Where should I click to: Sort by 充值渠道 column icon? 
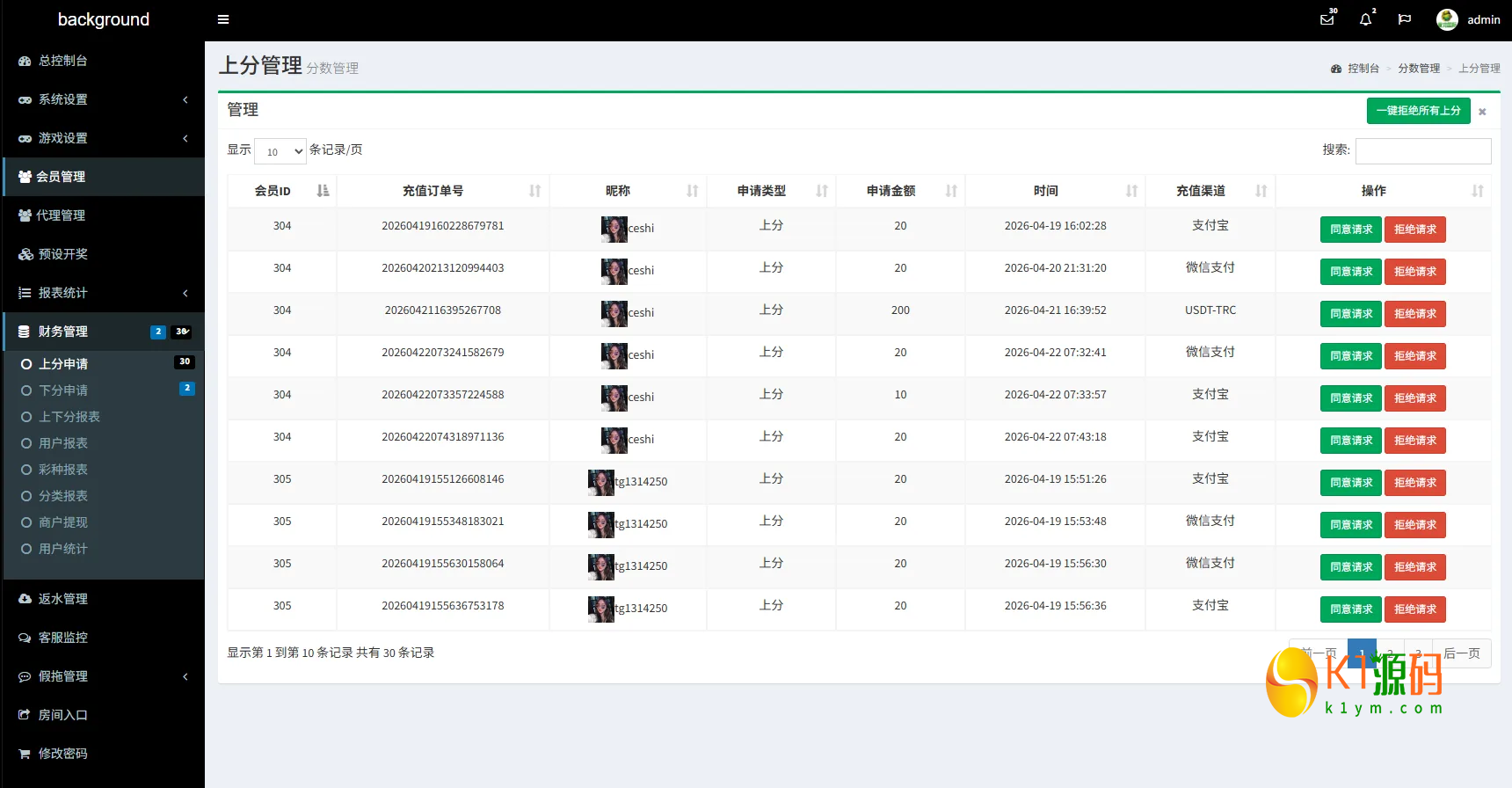coord(1261,191)
